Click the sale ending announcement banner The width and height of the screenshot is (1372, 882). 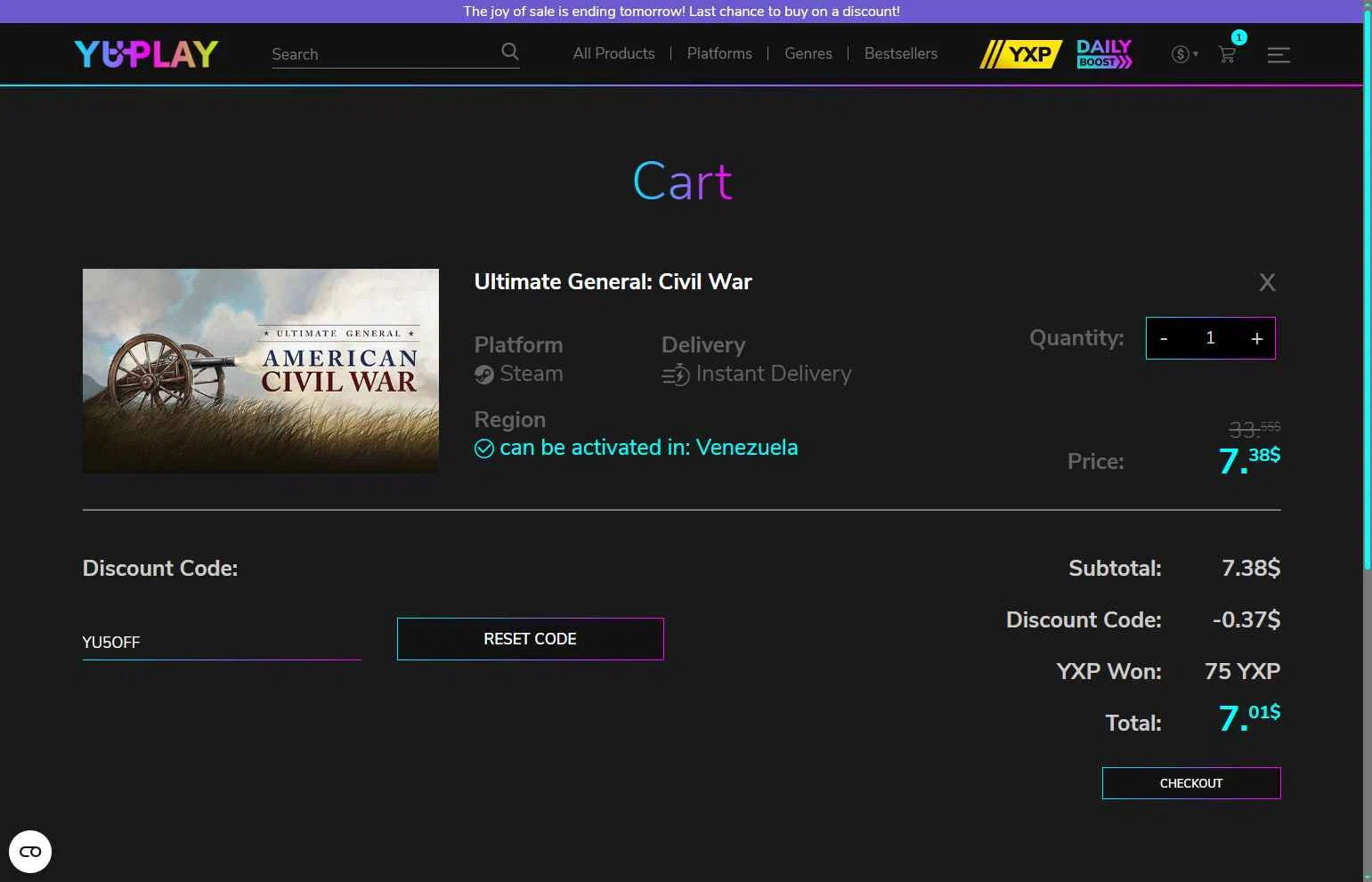[x=681, y=12]
